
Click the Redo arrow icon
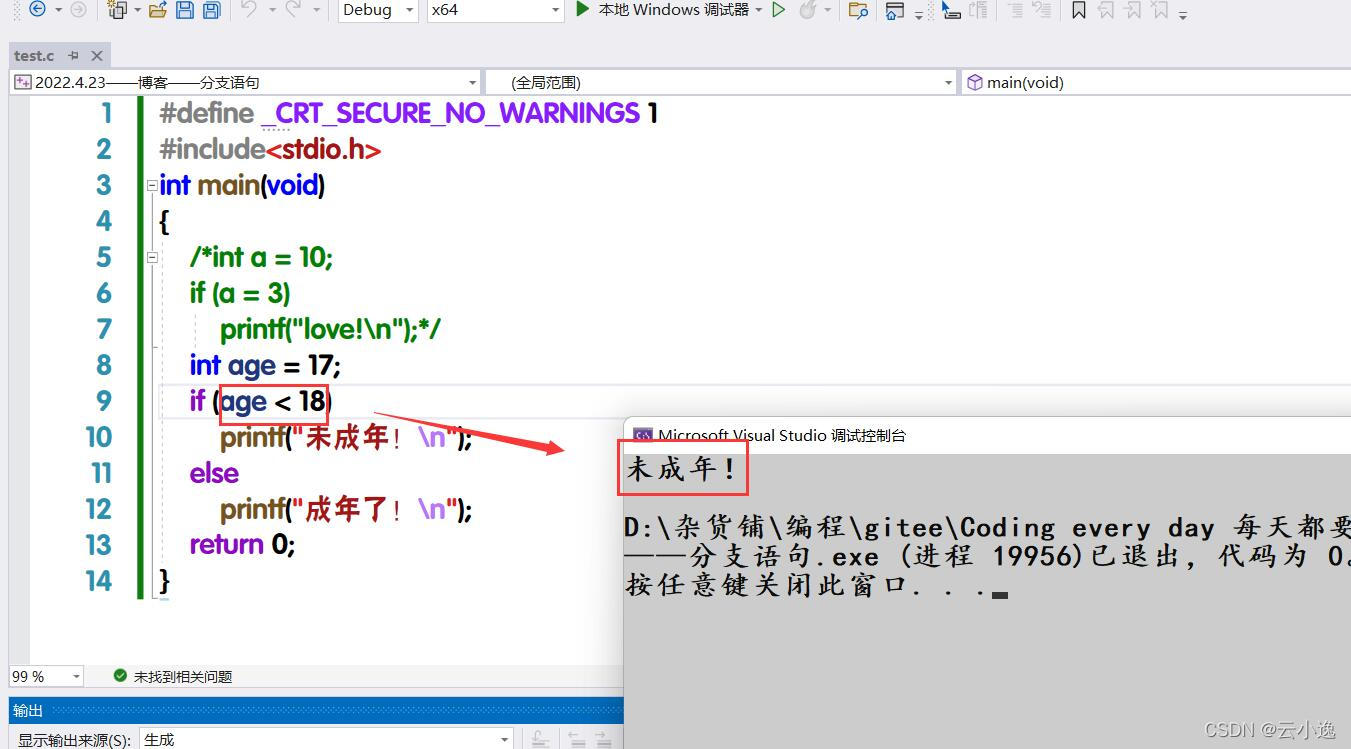293,10
